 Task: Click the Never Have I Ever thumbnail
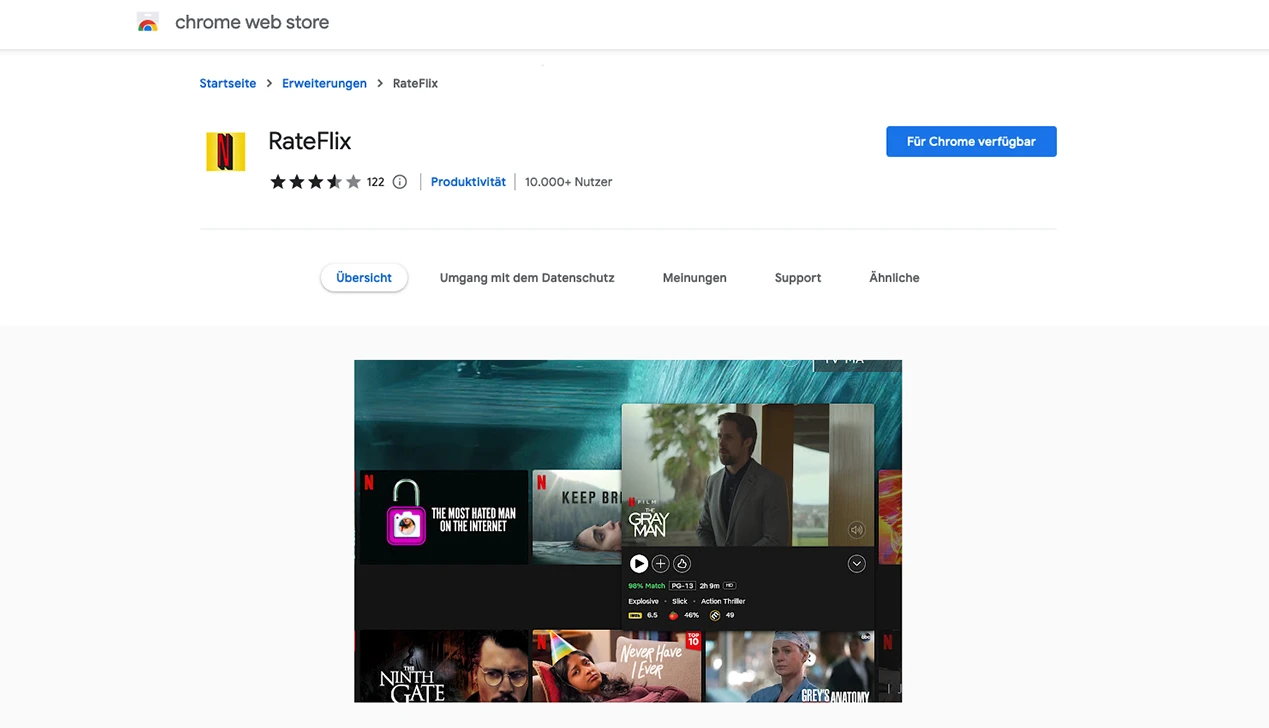[617, 666]
